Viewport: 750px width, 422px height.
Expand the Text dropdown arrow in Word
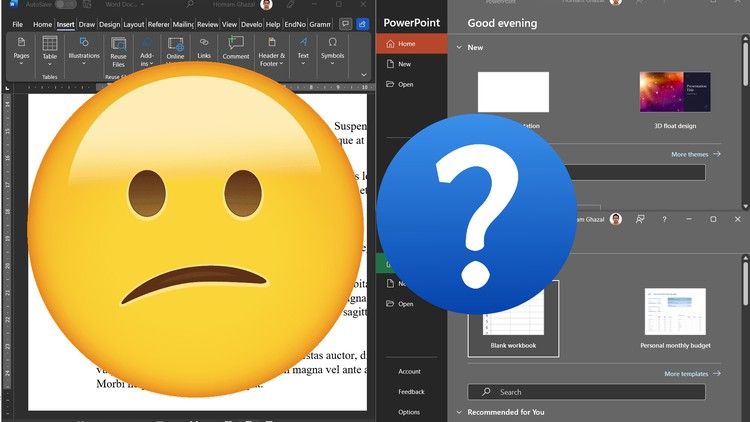pyautogui.click(x=303, y=63)
